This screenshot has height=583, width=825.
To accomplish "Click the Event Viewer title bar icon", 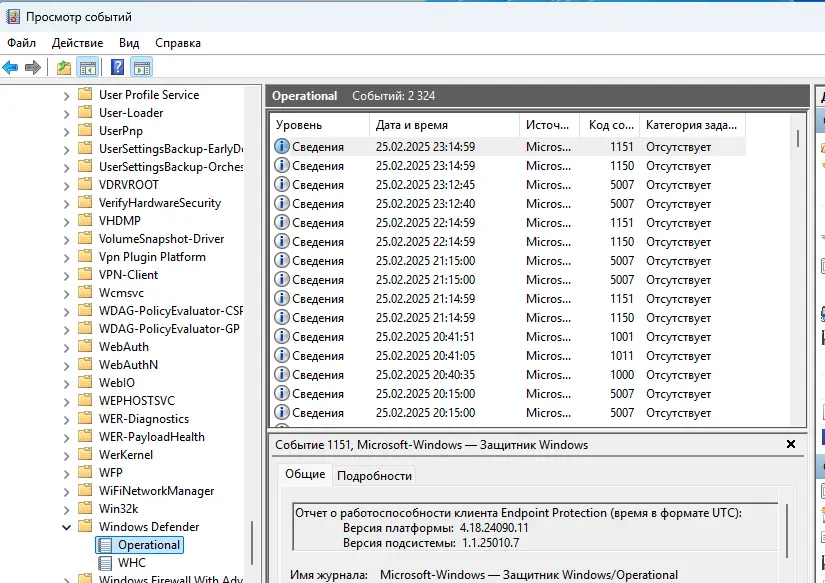I will coord(13,17).
